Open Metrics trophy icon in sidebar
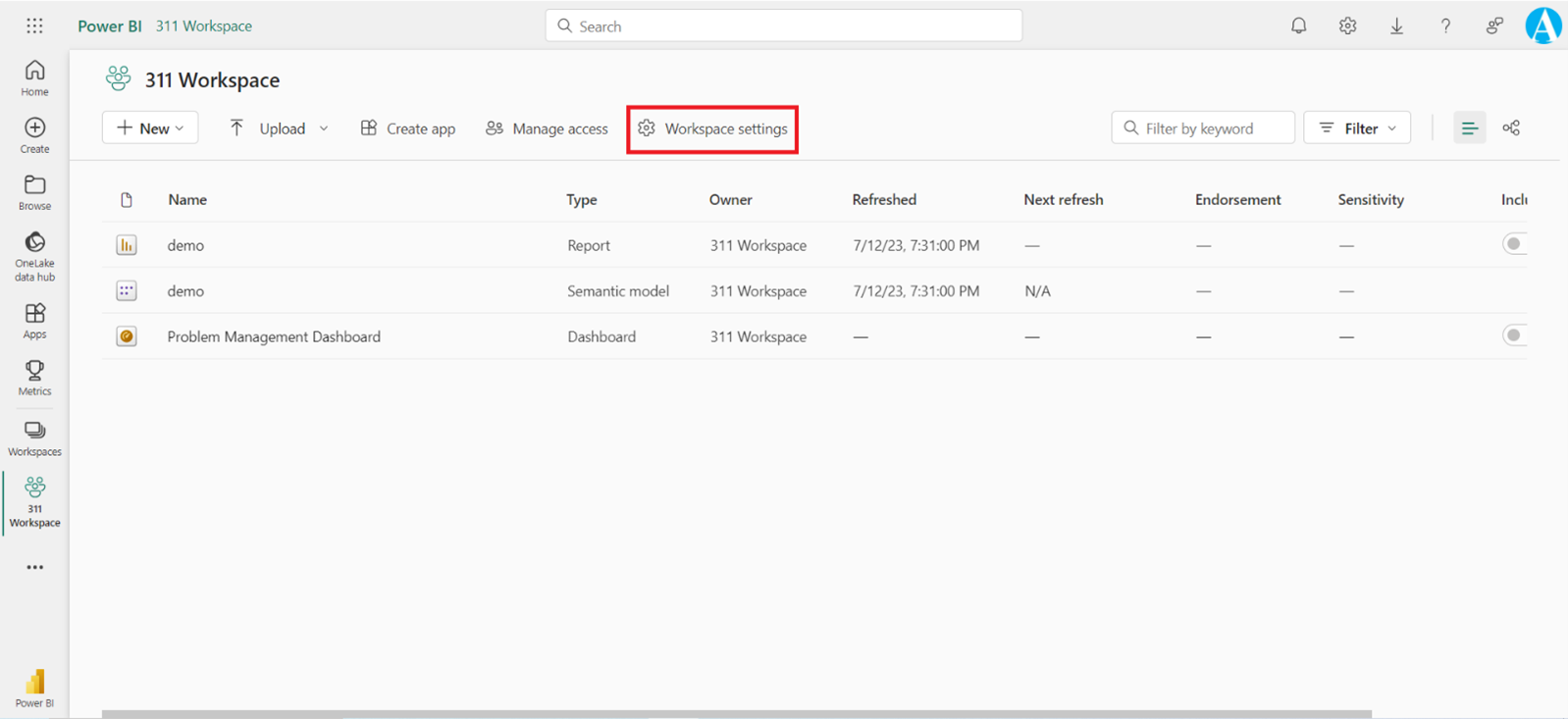Image resolution: width=1568 pixels, height=719 pixels. tap(34, 378)
